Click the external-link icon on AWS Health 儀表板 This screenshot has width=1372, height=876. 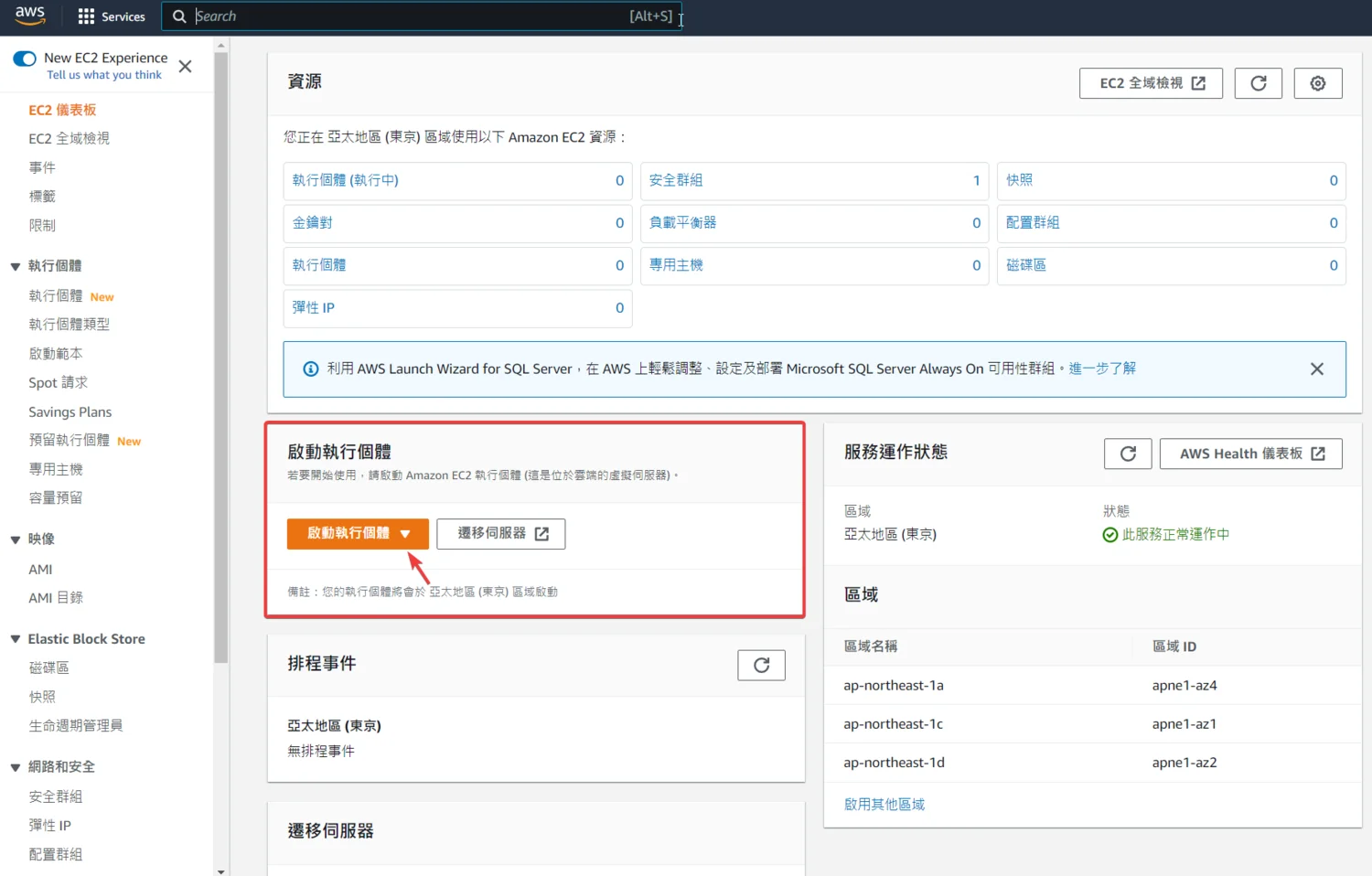pyautogui.click(x=1318, y=454)
